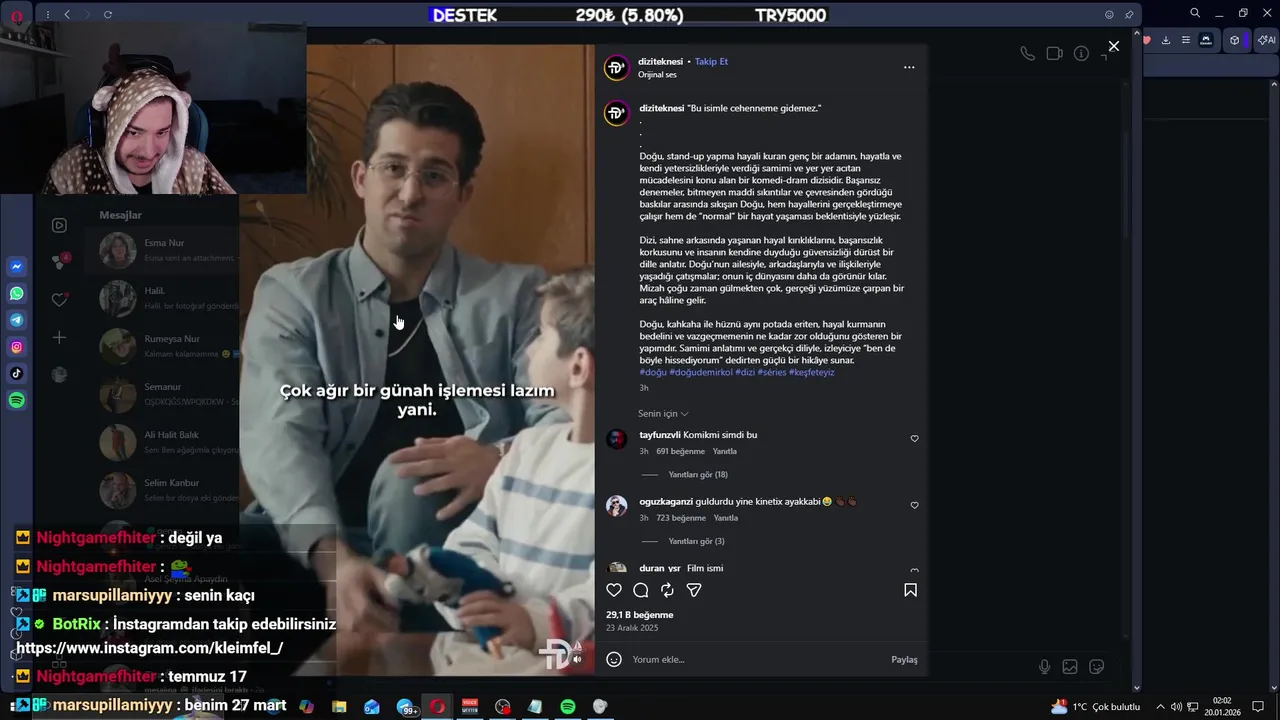Open conversation info icon
1280x720 pixels.
coord(1081,54)
